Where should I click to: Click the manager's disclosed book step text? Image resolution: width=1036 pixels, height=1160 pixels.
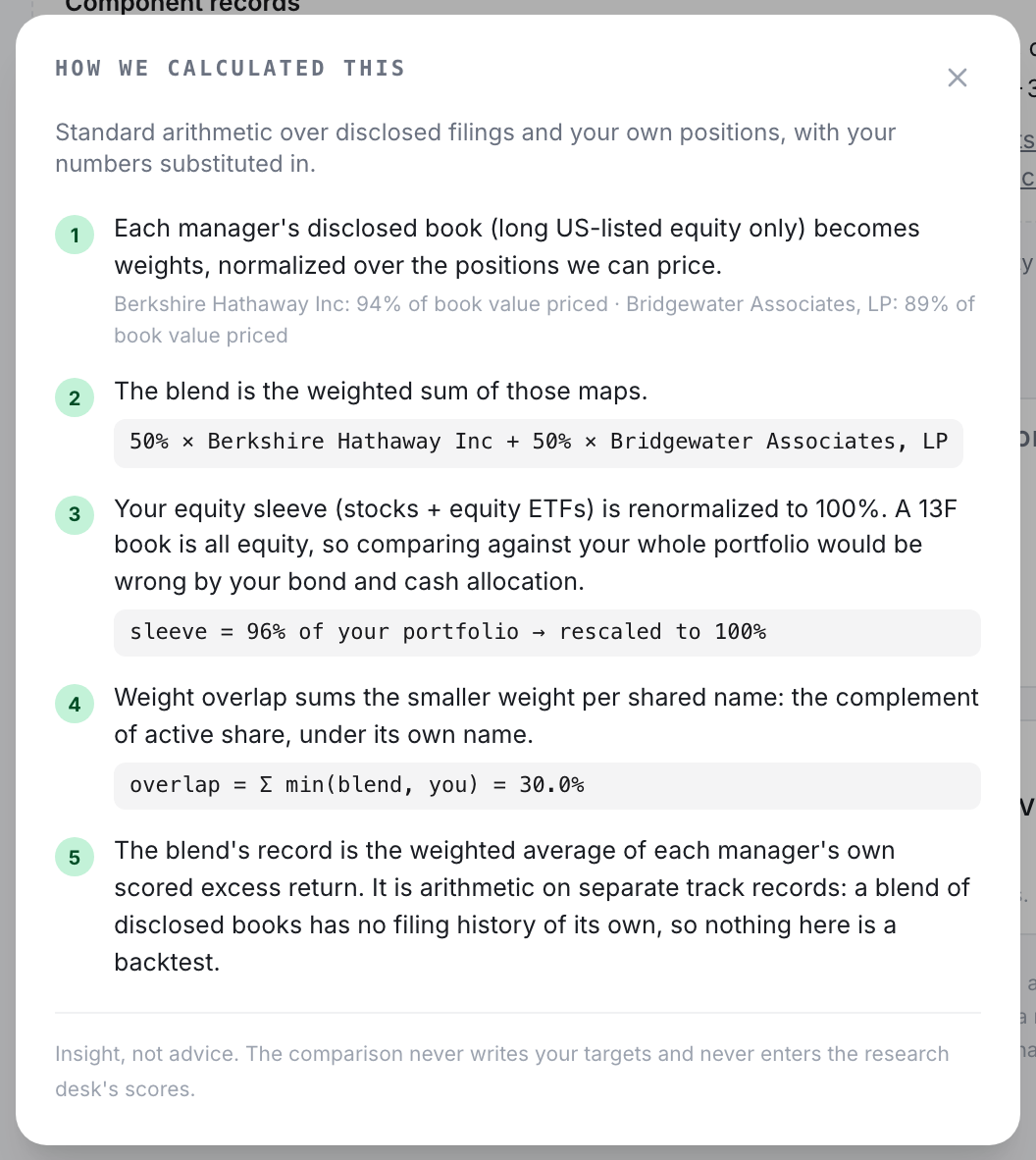[516, 247]
